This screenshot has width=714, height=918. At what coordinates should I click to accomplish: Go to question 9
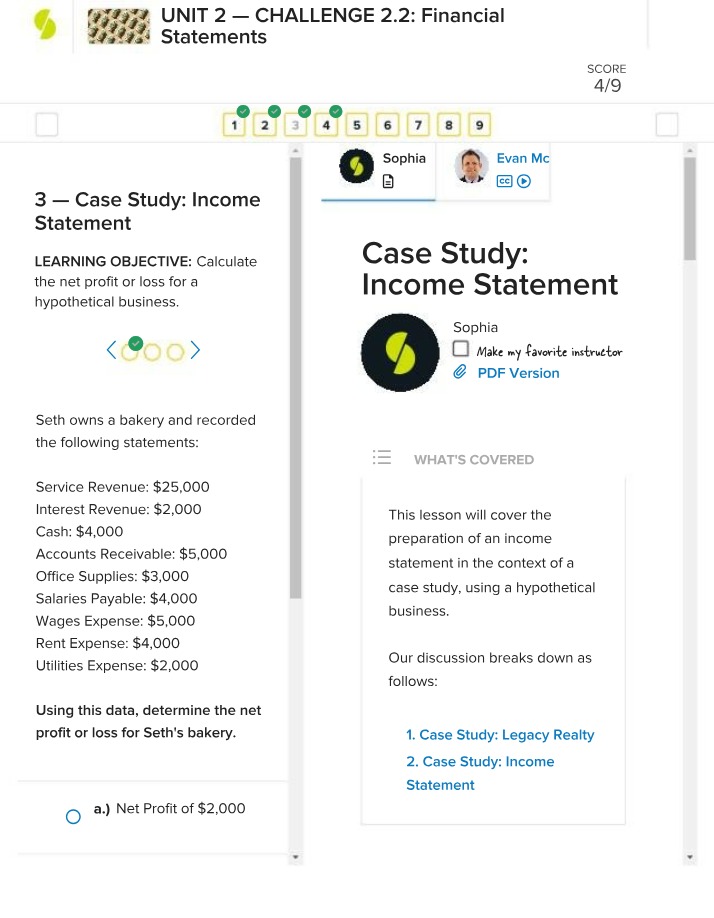[x=479, y=125]
